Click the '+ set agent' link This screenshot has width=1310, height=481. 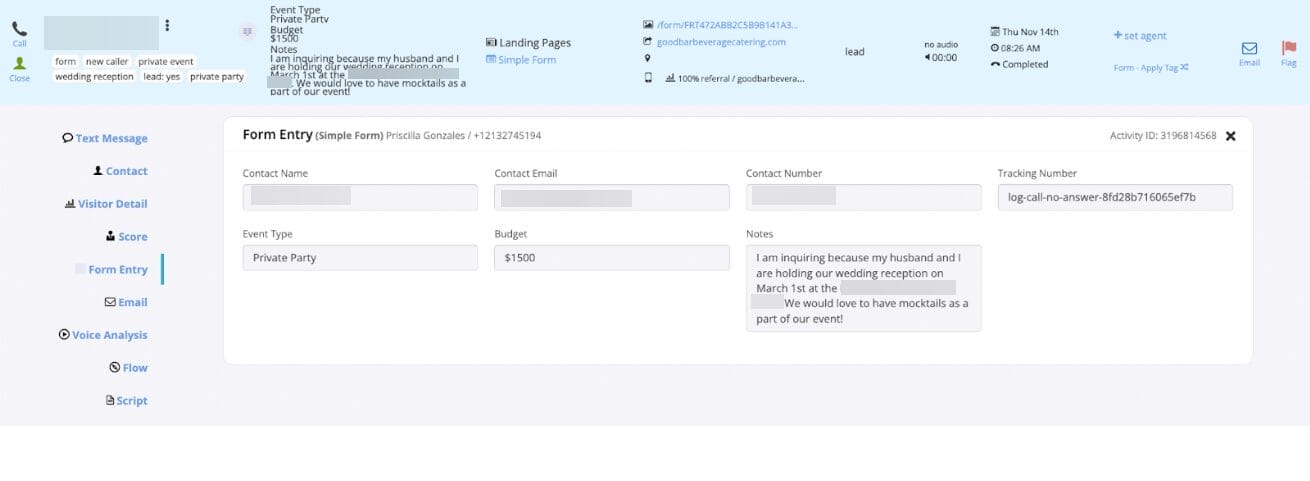click(1140, 36)
